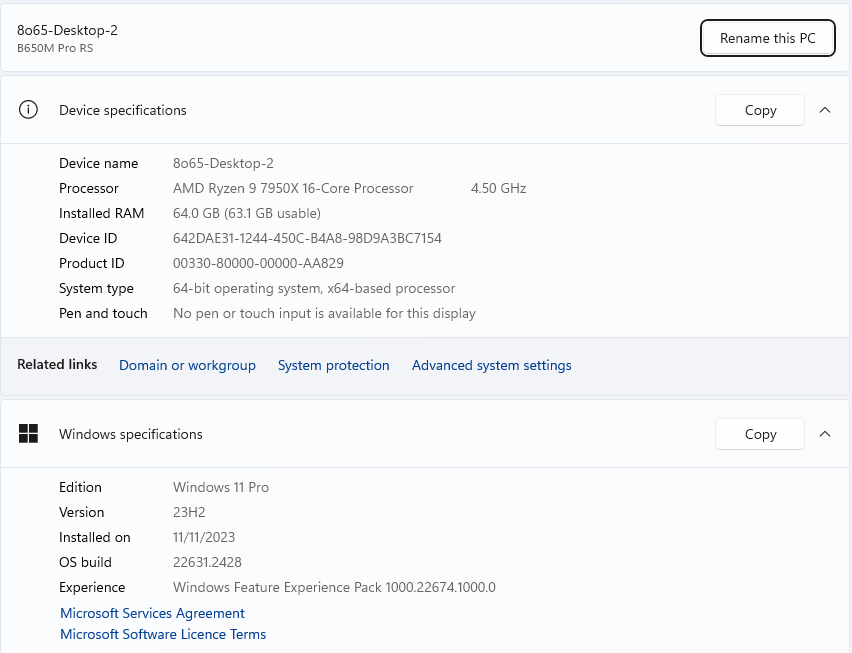Select the No pen or touch input text
The image size is (852, 653).
pyautogui.click(x=324, y=313)
